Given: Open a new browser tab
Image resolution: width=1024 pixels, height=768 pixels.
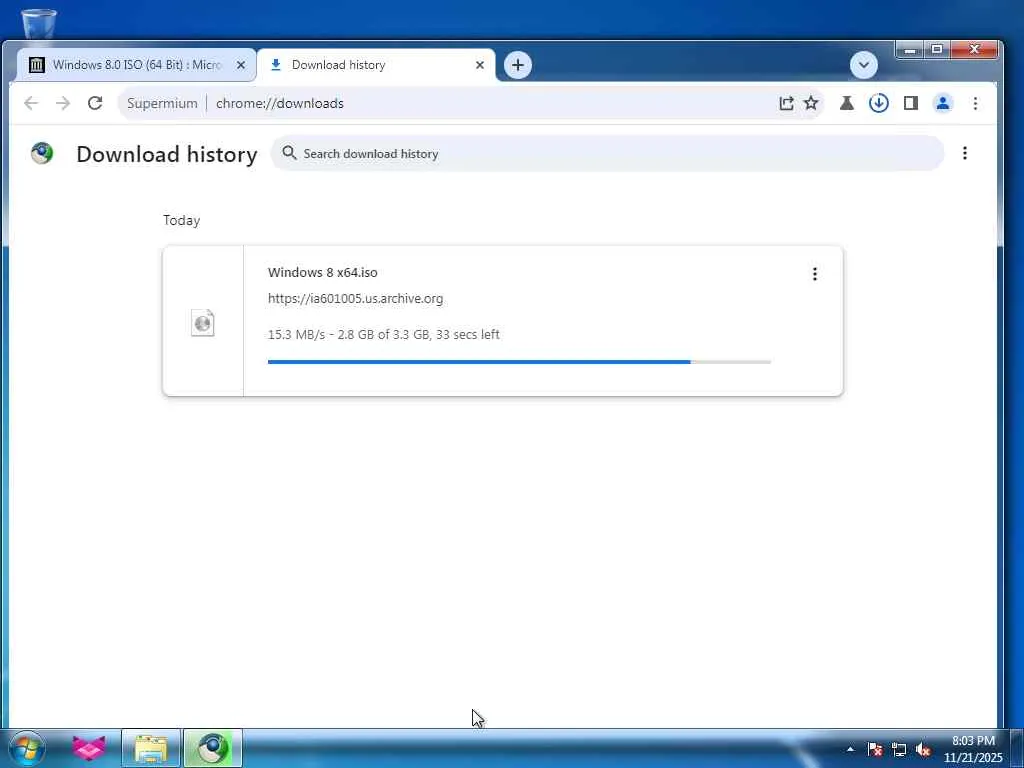Looking at the screenshot, I should tap(518, 65).
